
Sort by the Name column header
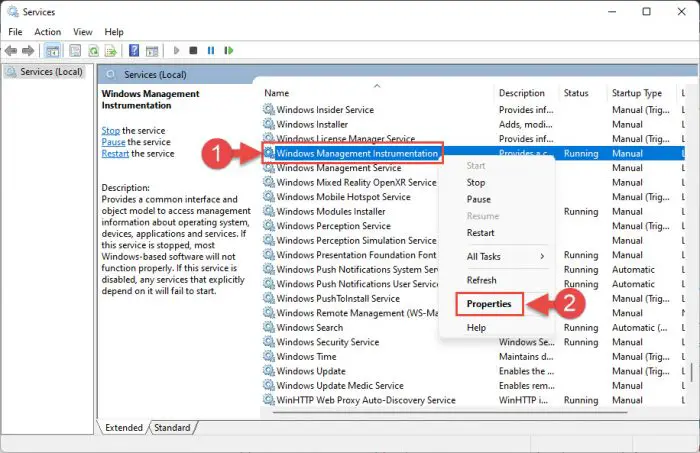378,93
